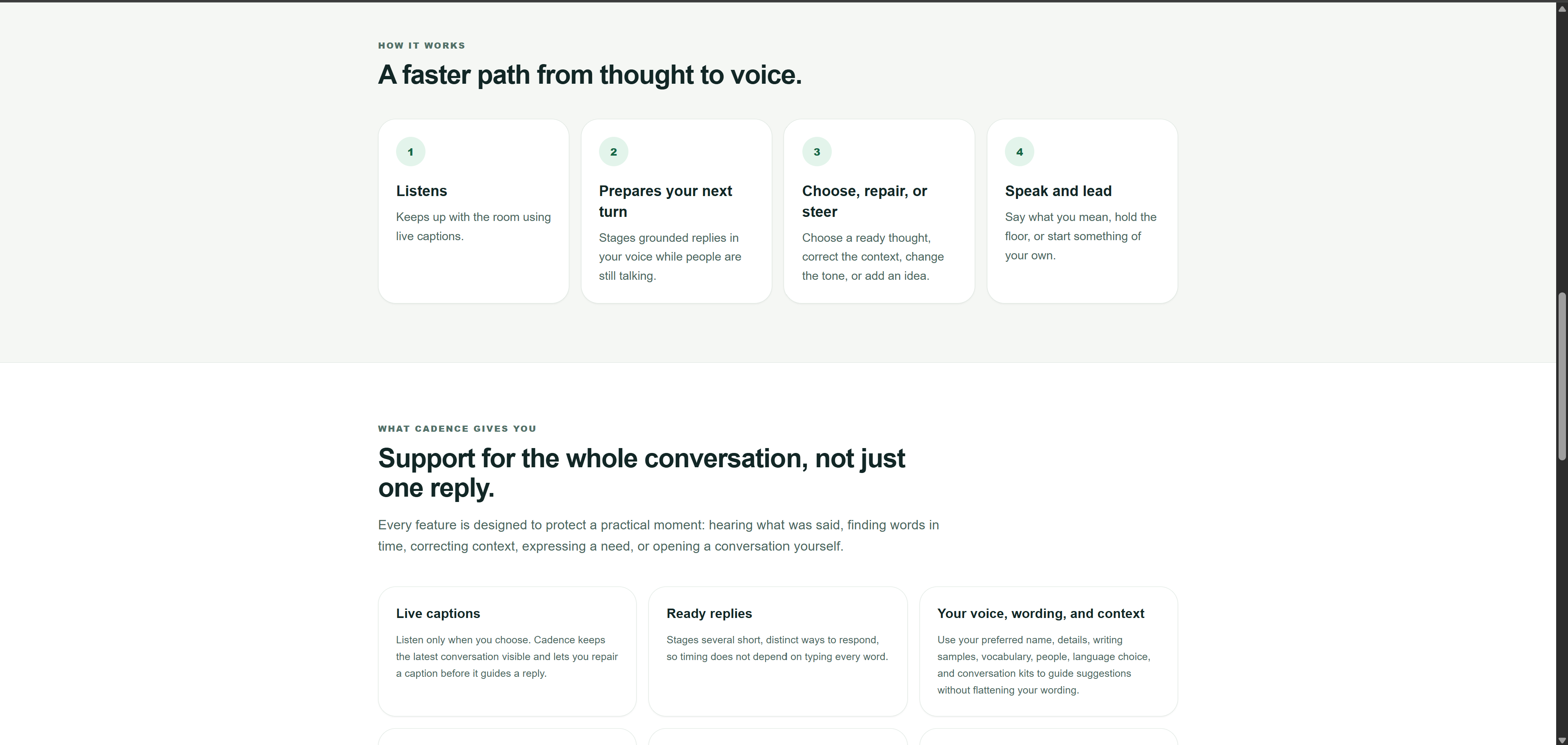
Task: Click the 'Every feature is designed' paragraph
Action: [x=659, y=535]
